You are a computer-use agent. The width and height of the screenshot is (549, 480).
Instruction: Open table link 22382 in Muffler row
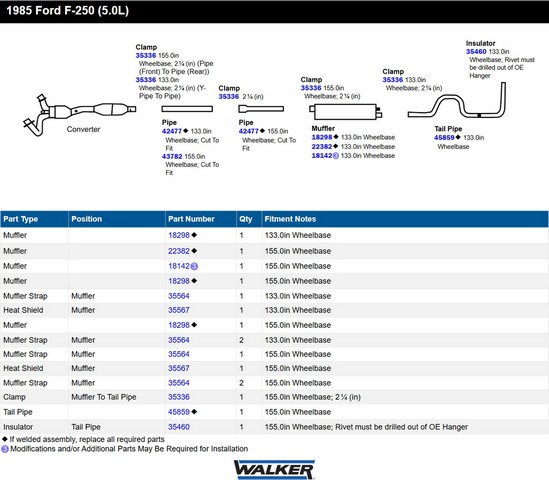tap(179, 251)
